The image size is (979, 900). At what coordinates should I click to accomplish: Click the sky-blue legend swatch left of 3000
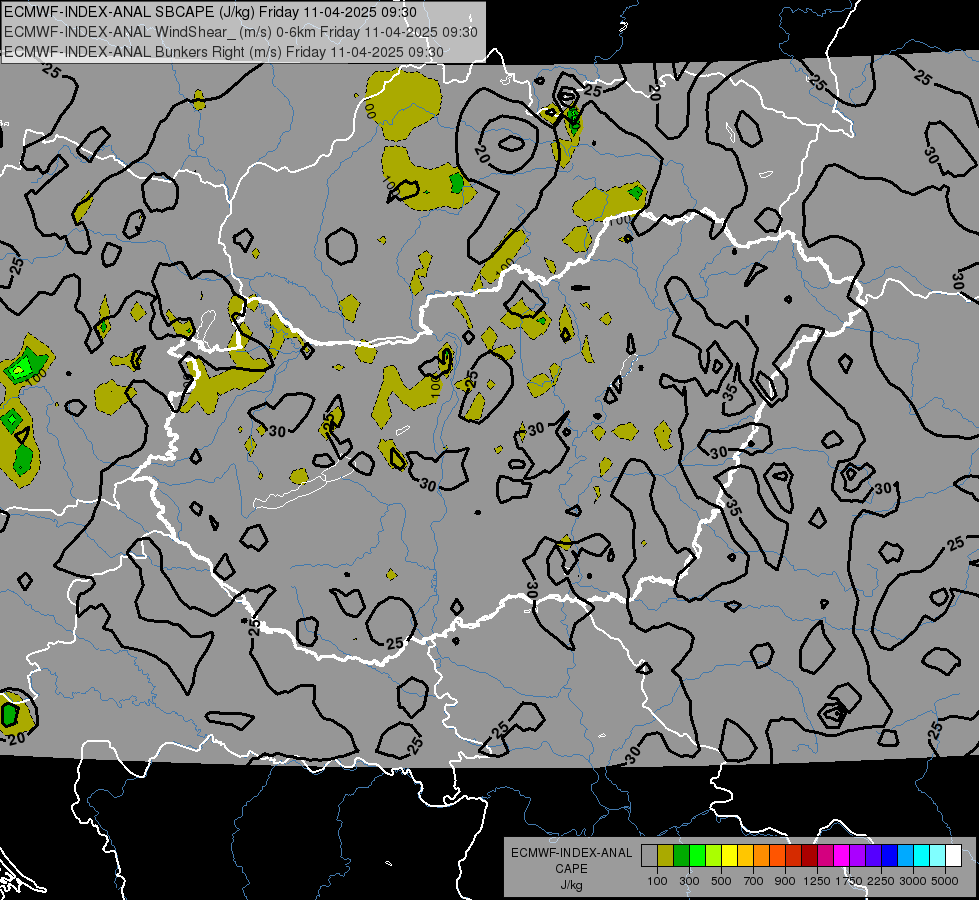click(x=905, y=856)
